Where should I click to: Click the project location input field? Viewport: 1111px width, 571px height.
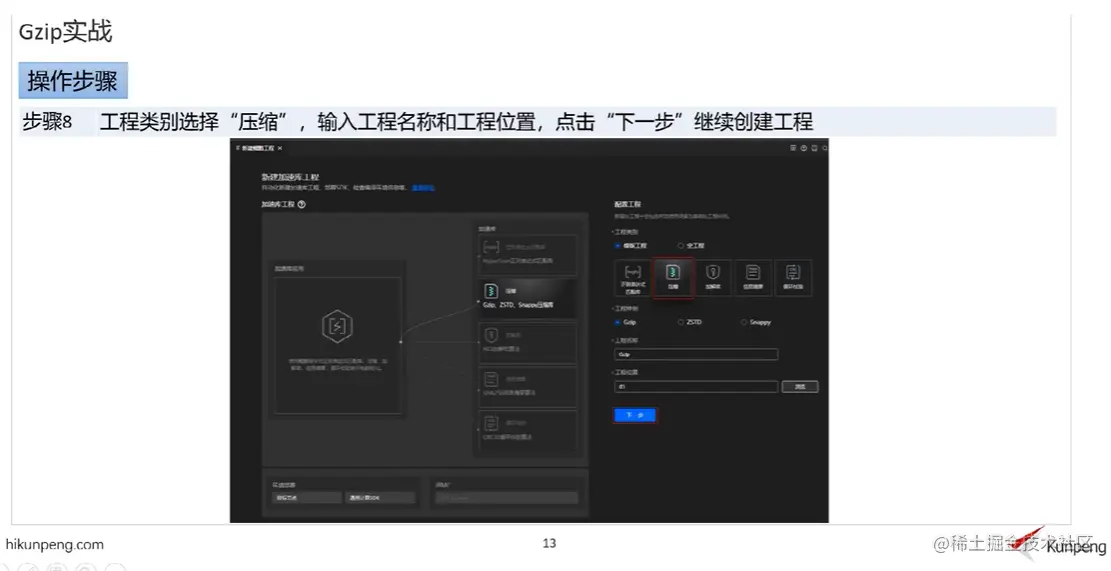tap(696, 387)
